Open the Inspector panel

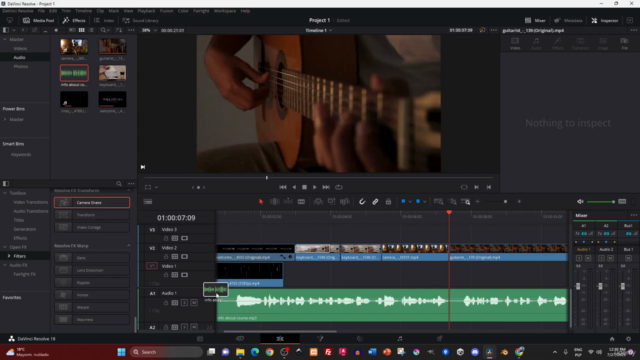coord(605,20)
